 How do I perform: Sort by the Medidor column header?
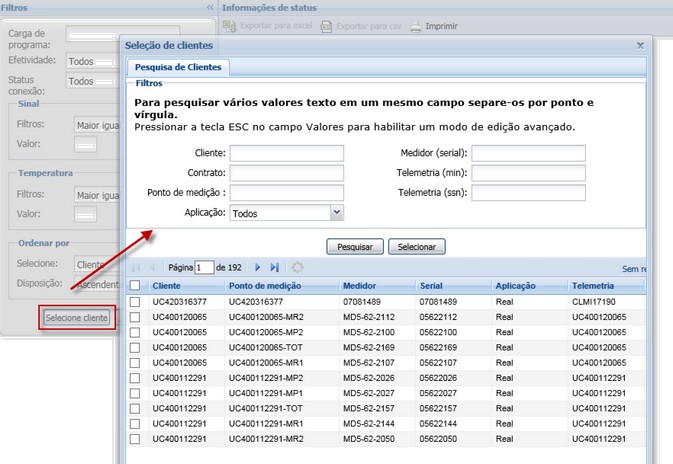(x=359, y=286)
